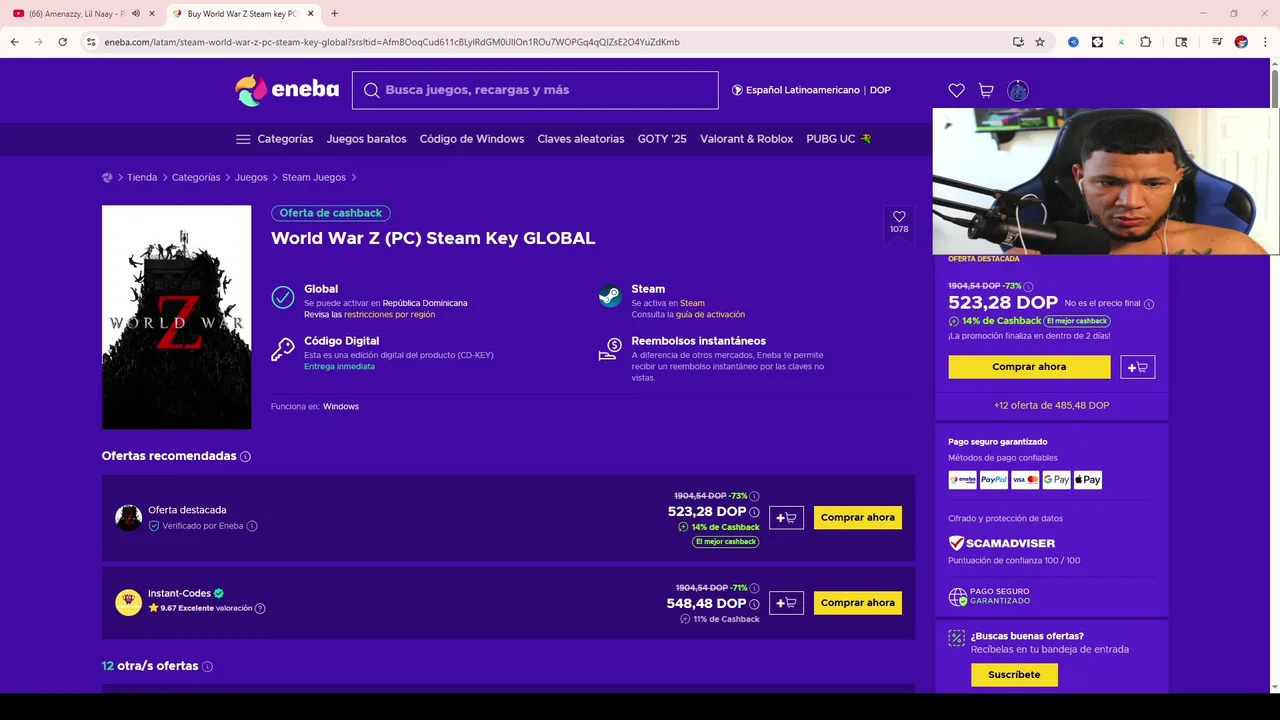
Task: Click SCAMADVISER trust logo
Action: (1002, 543)
